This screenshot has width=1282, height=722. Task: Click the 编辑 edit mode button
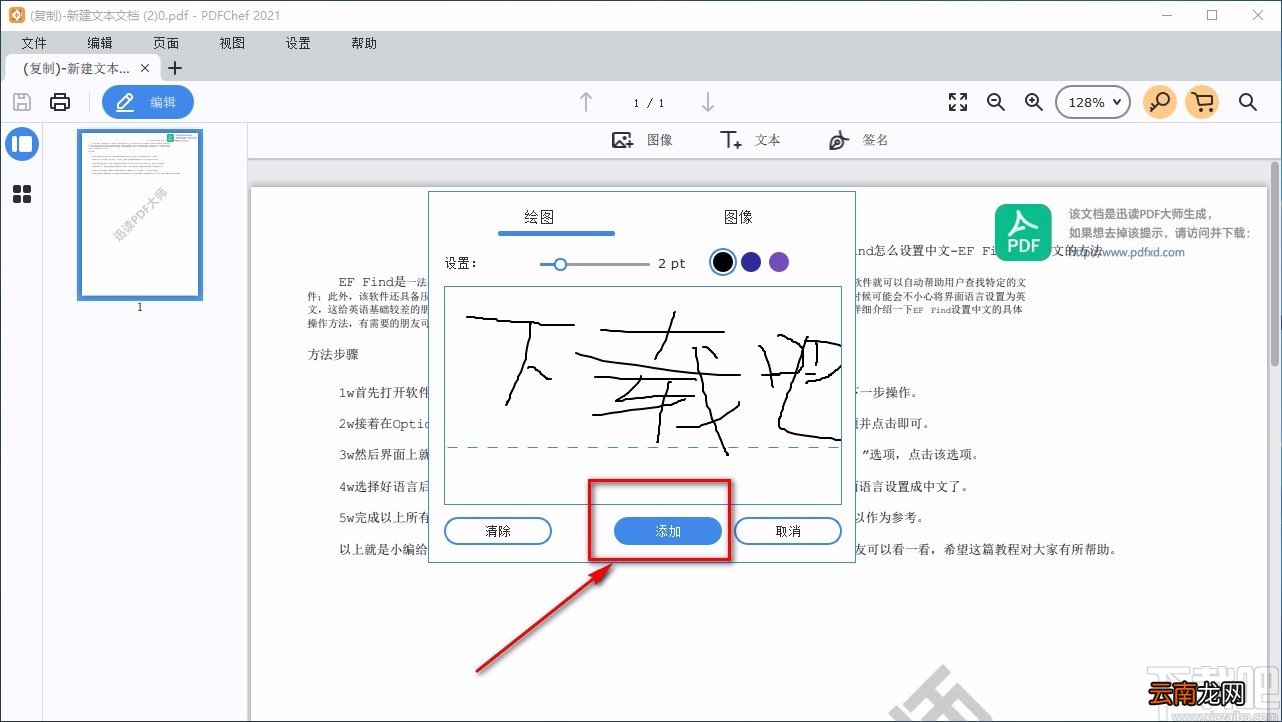pos(148,102)
